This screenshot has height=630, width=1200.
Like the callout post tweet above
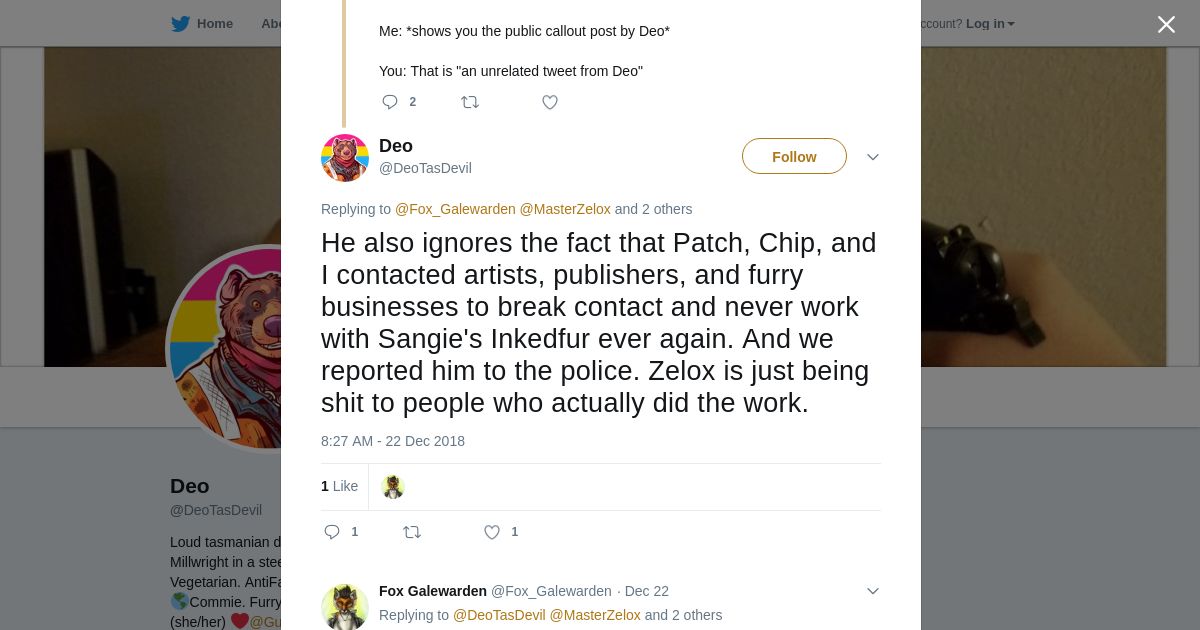[x=550, y=102]
